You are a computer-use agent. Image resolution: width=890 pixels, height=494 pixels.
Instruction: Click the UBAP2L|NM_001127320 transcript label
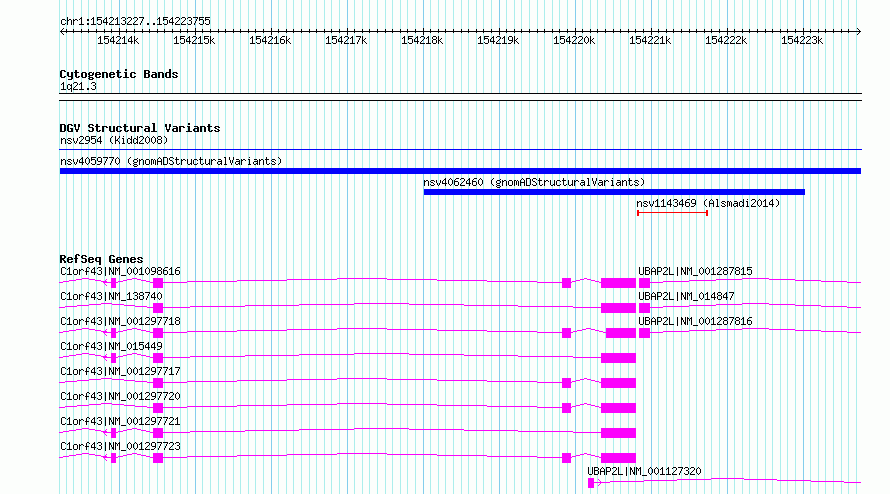click(x=644, y=471)
